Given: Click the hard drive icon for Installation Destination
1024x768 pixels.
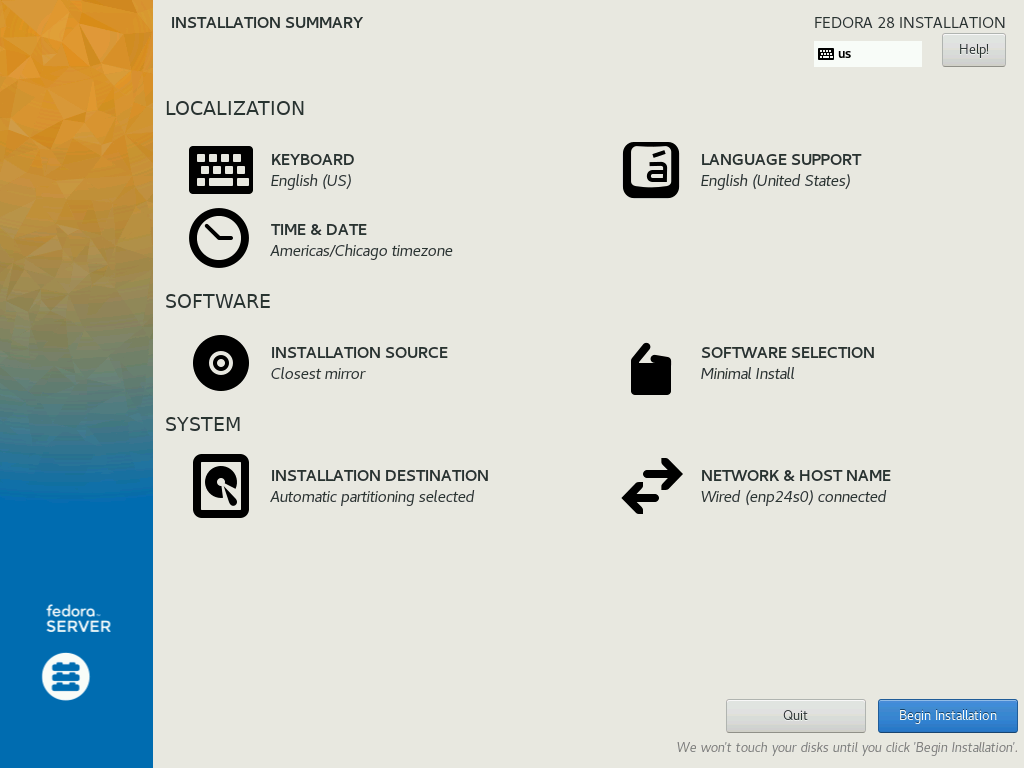Looking at the screenshot, I should [x=220, y=486].
